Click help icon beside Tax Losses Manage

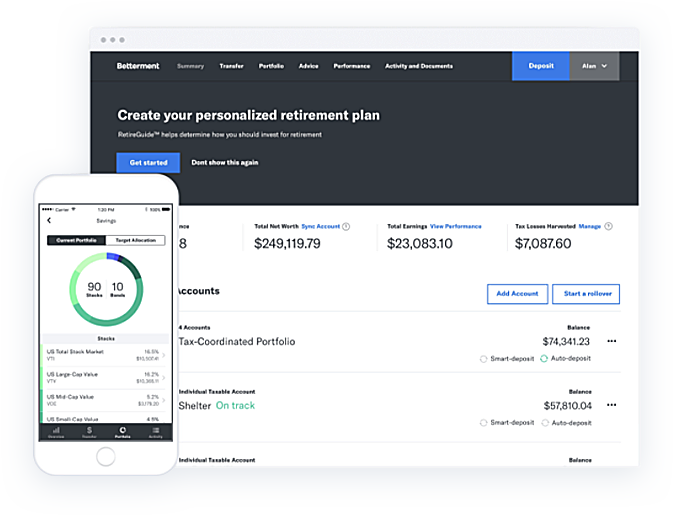[x=608, y=226]
